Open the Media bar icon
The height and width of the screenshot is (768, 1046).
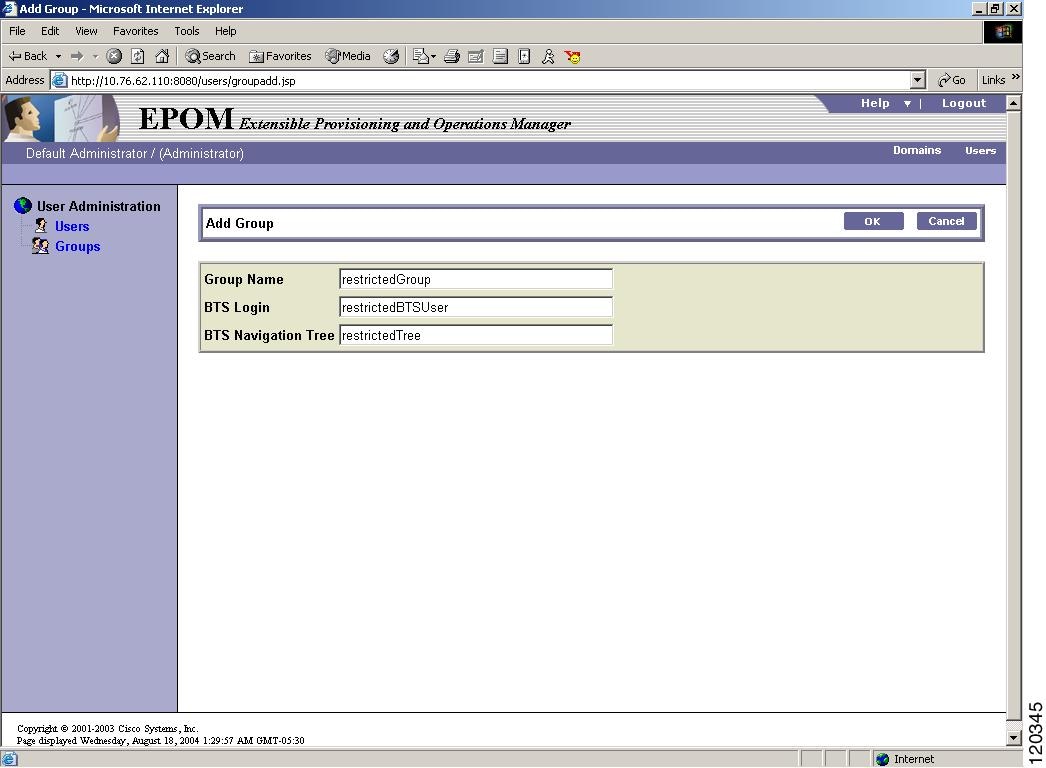(x=347, y=56)
